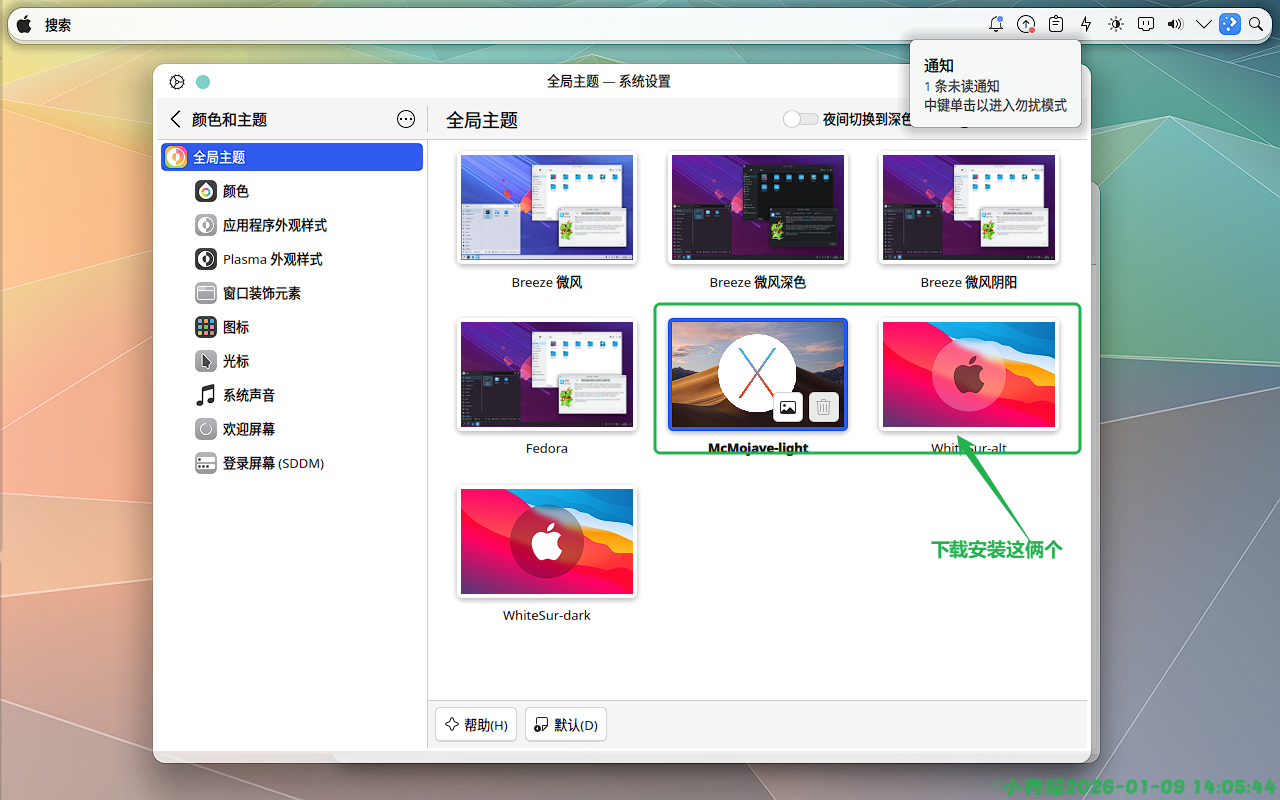Image resolution: width=1280 pixels, height=800 pixels.
Task: Click the 帮助(H) button
Action: (476, 725)
